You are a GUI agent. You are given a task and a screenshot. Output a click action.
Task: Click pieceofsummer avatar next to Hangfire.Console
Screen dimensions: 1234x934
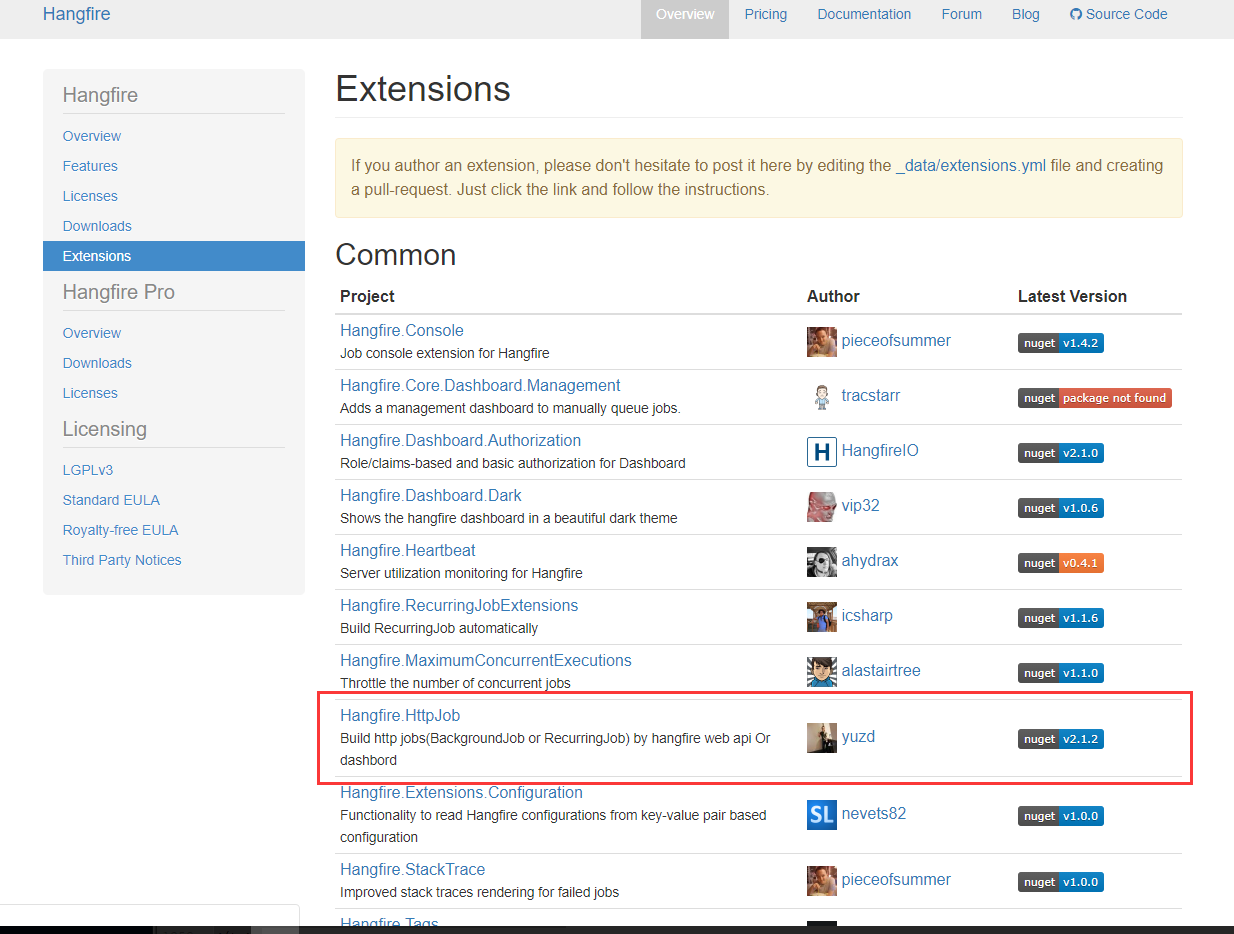(821, 341)
